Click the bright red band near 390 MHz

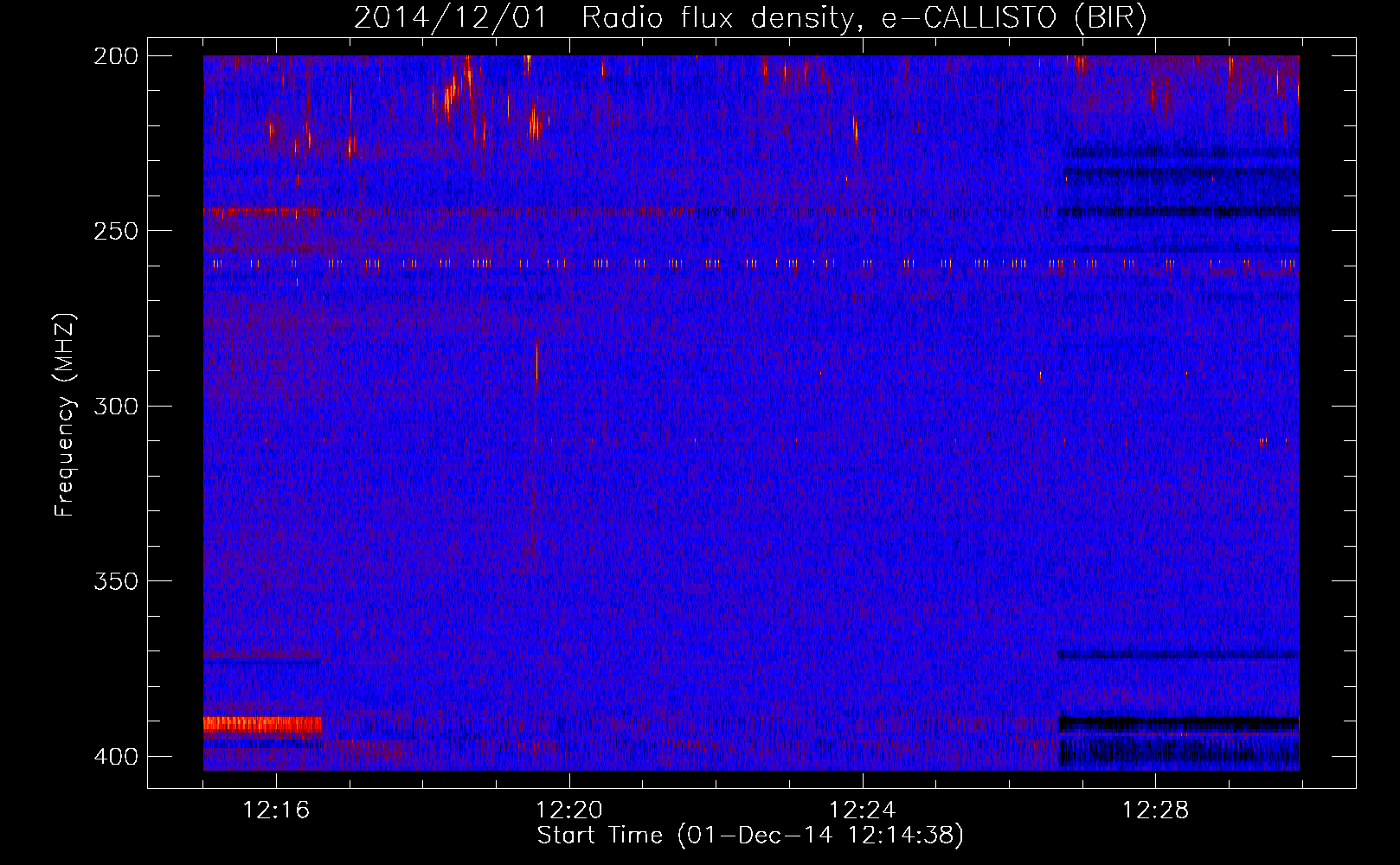click(x=262, y=725)
